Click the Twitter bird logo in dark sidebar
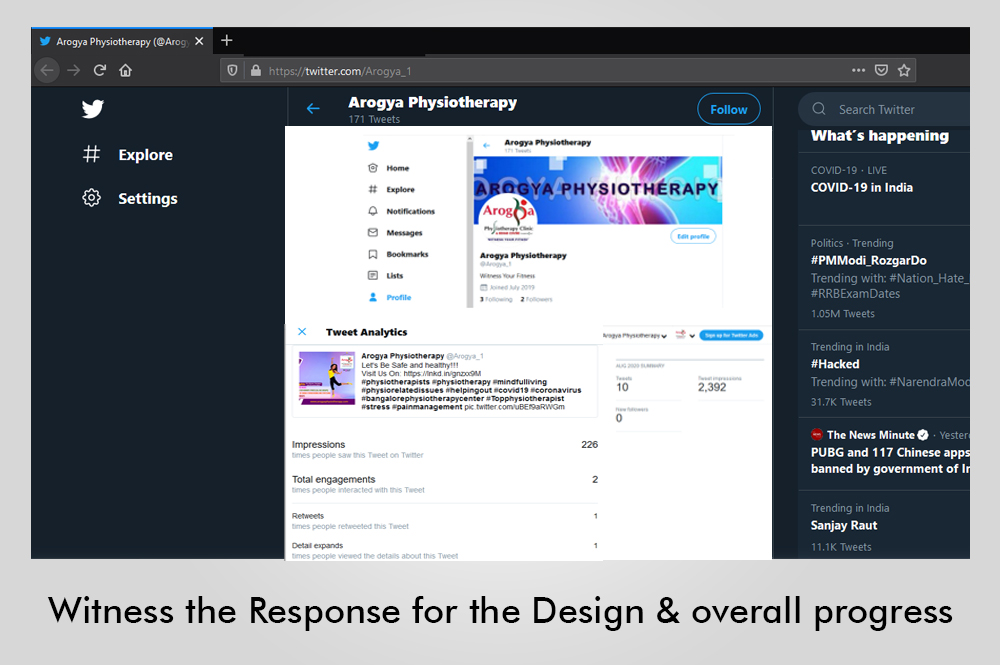 [x=93, y=109]
